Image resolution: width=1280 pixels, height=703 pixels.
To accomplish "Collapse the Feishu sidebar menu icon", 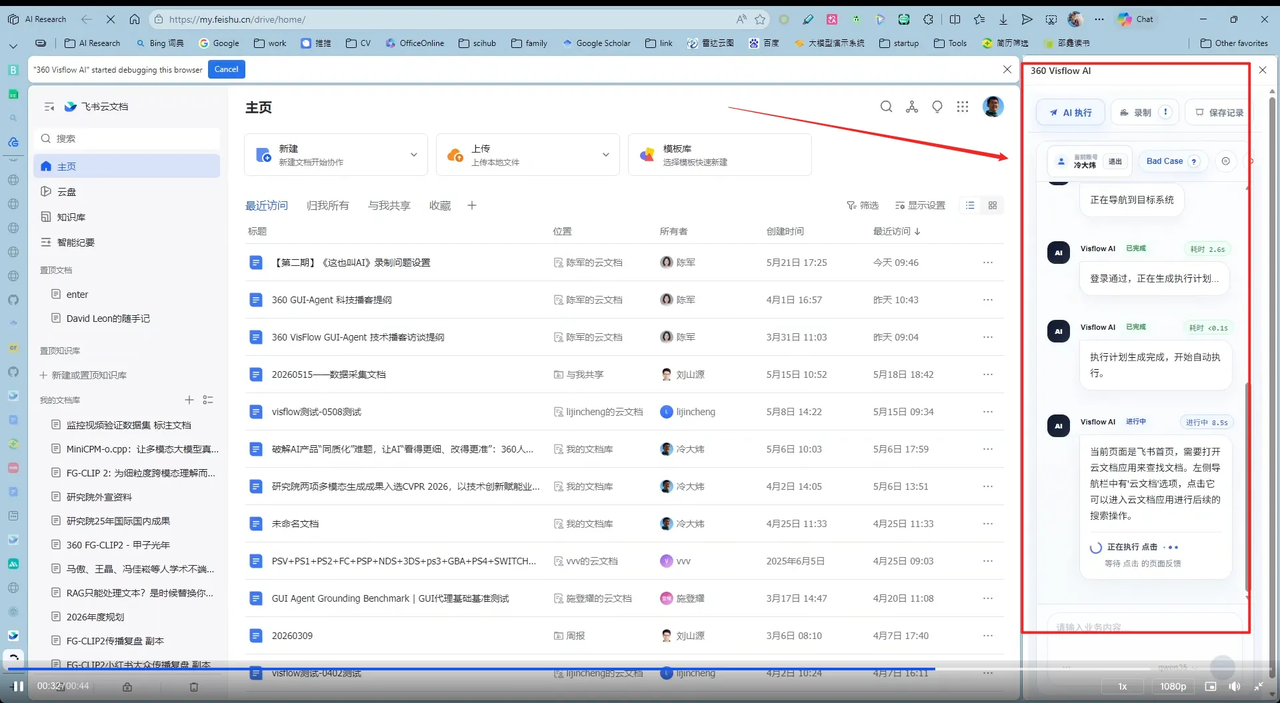I will tap(49, 106).
